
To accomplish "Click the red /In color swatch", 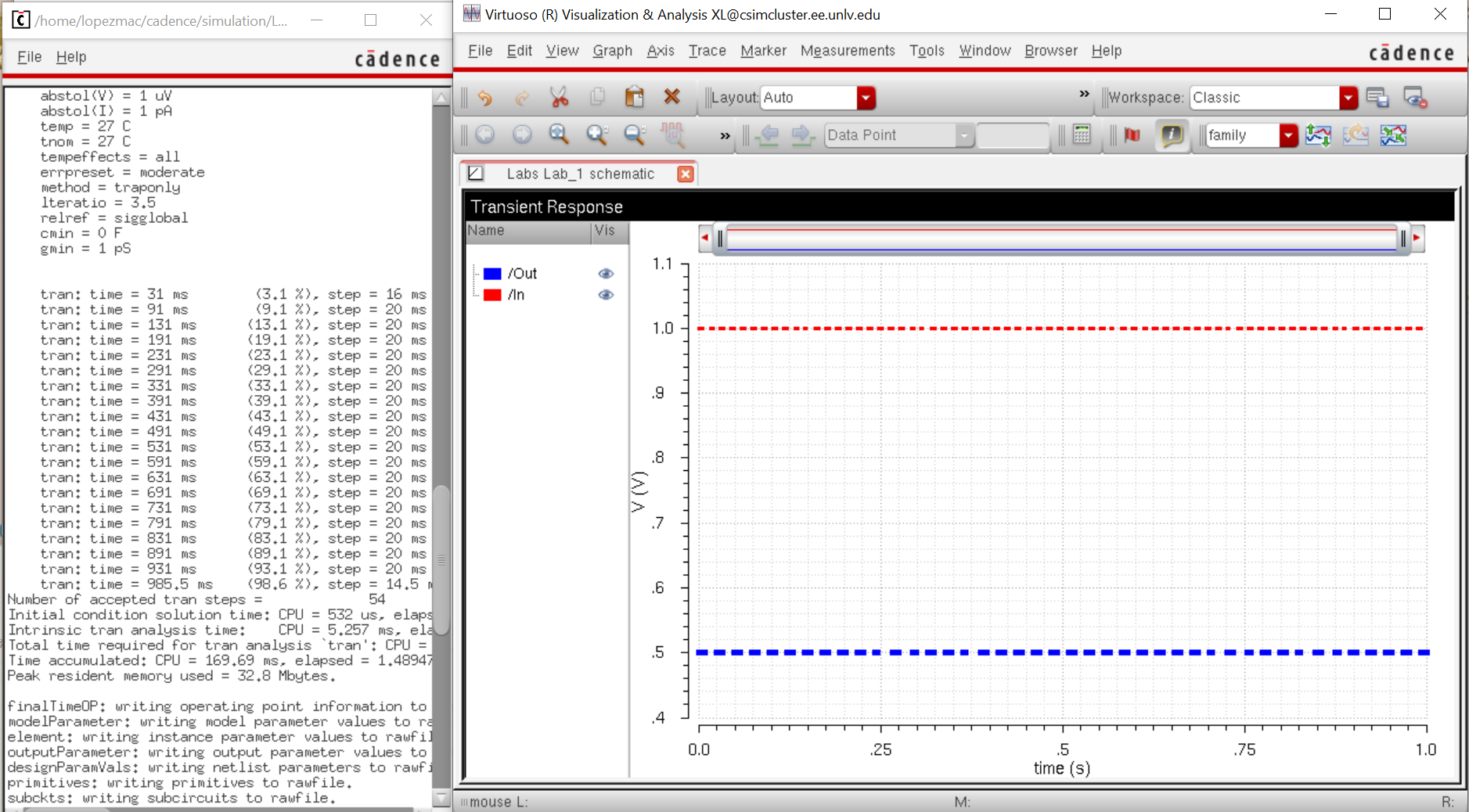I will point(492,295).
